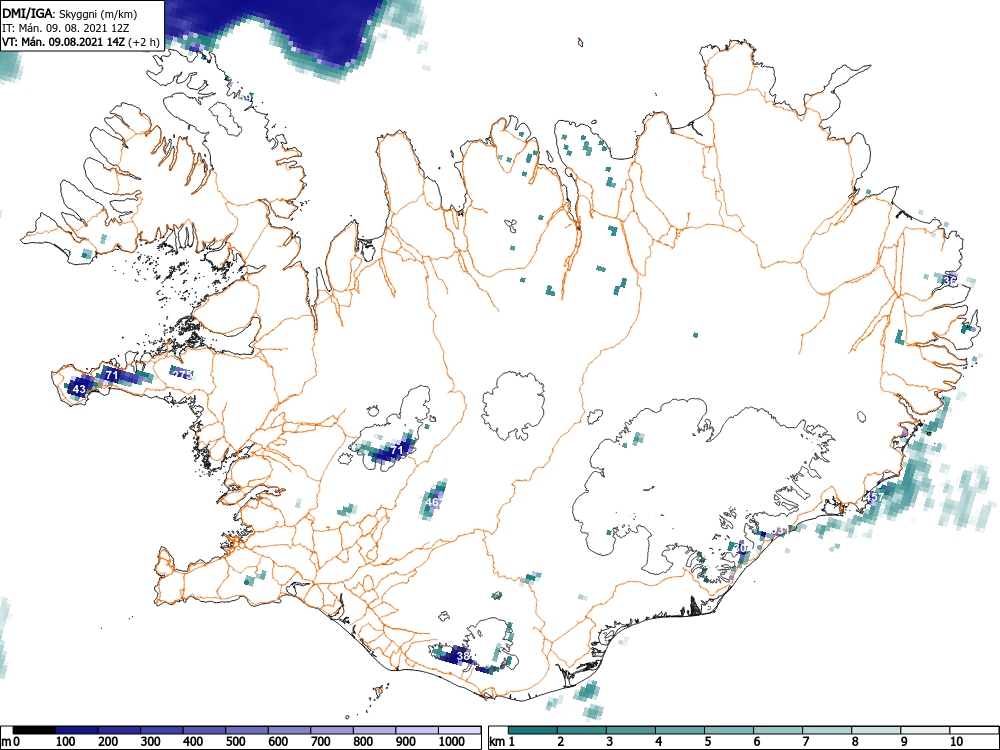Click the 7 to 8 km legend swatch
The image size is (1000, 750).
point(827,730)
